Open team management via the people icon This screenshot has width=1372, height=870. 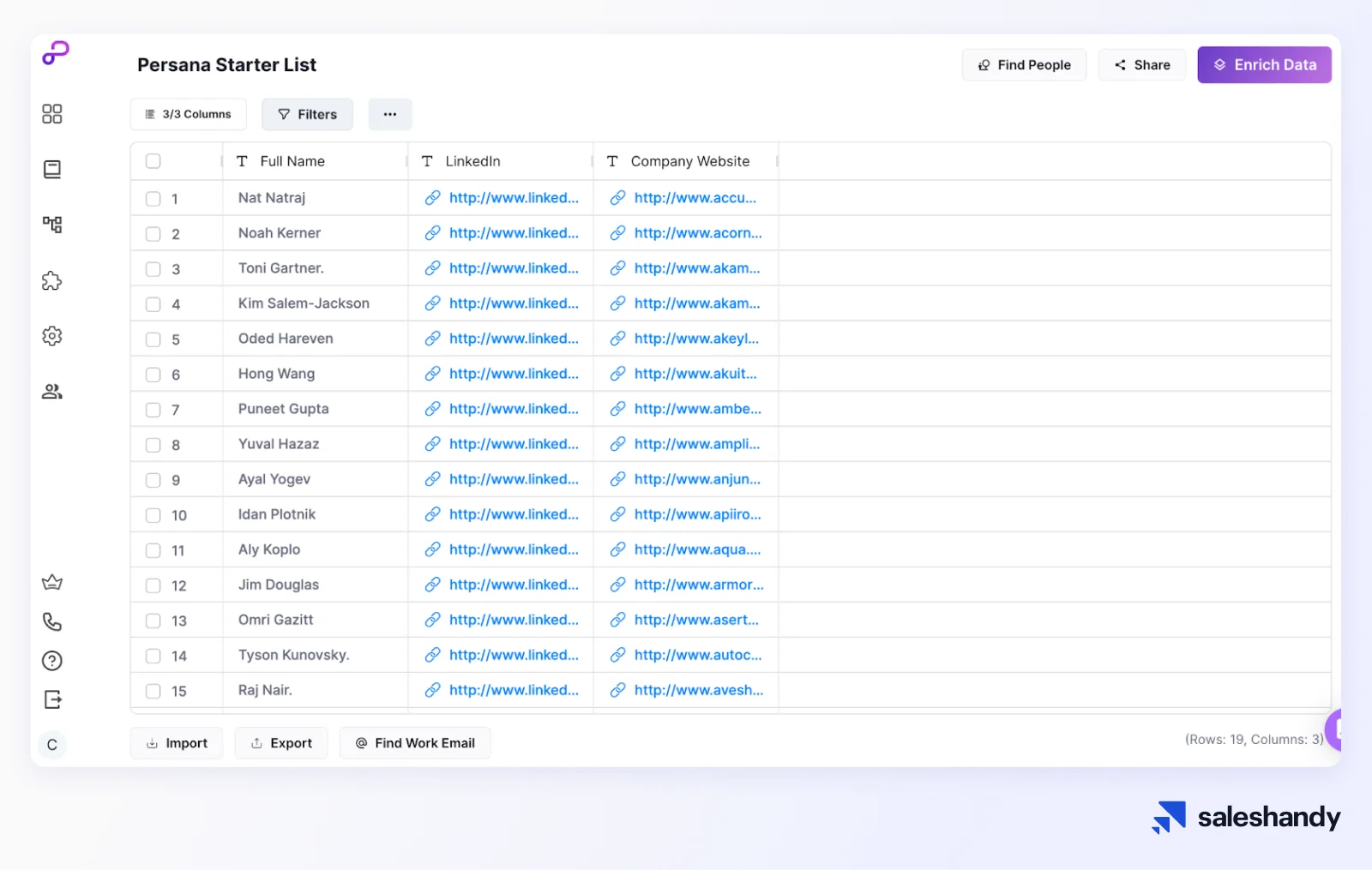pyautogui.click(x=51, y=391)
